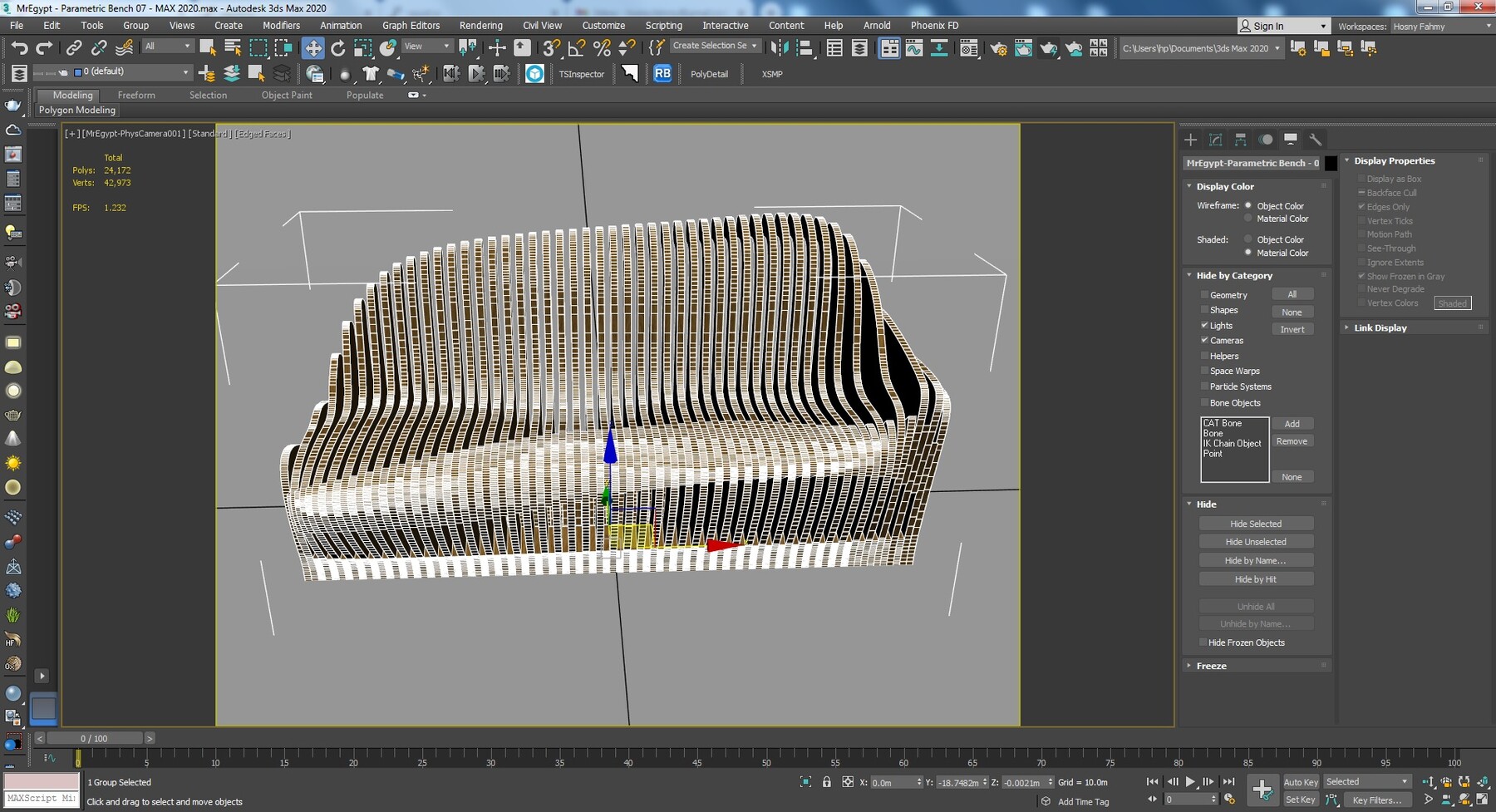Open the Key Filters dialog
This screenshot has height=812, width=1496.
click(1379, 800)
